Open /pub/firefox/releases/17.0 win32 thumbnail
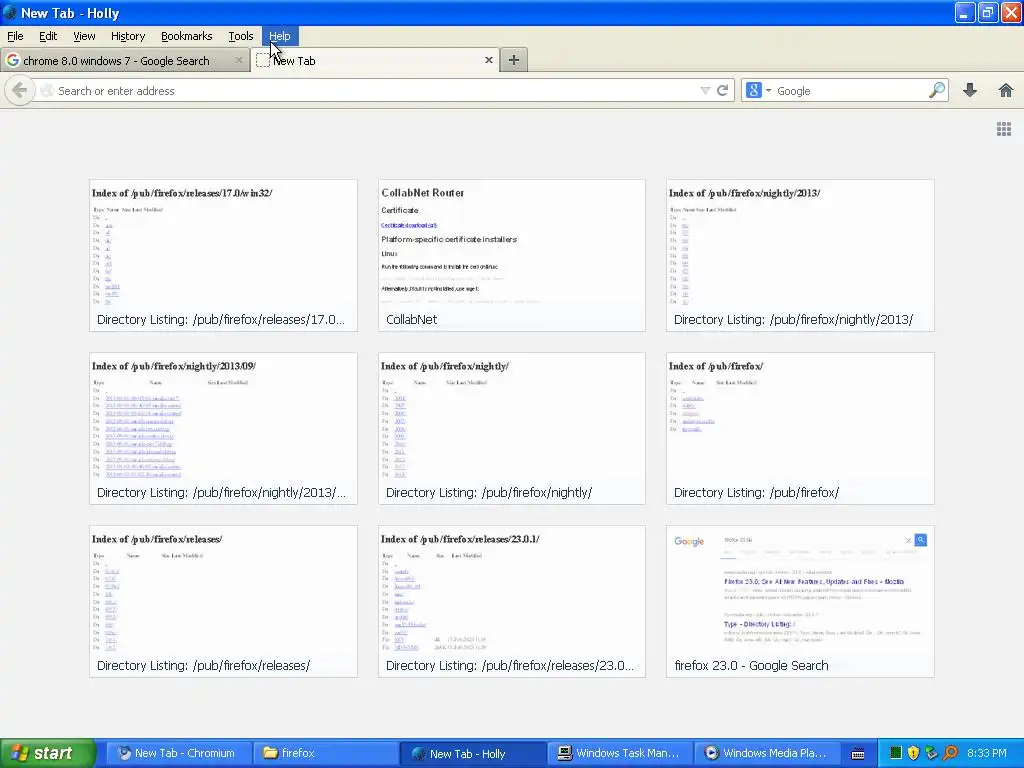1024x768 pixels. tap(223, 255)
